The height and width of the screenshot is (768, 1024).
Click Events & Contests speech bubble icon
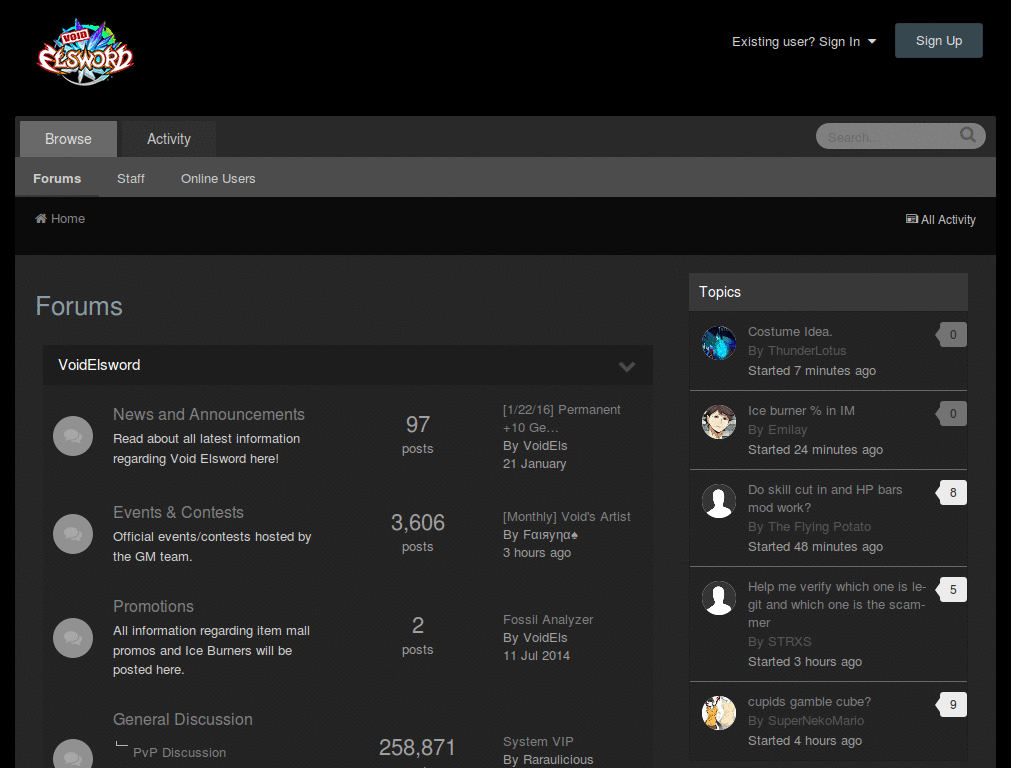pyautogui.click(x=72, y=534)
